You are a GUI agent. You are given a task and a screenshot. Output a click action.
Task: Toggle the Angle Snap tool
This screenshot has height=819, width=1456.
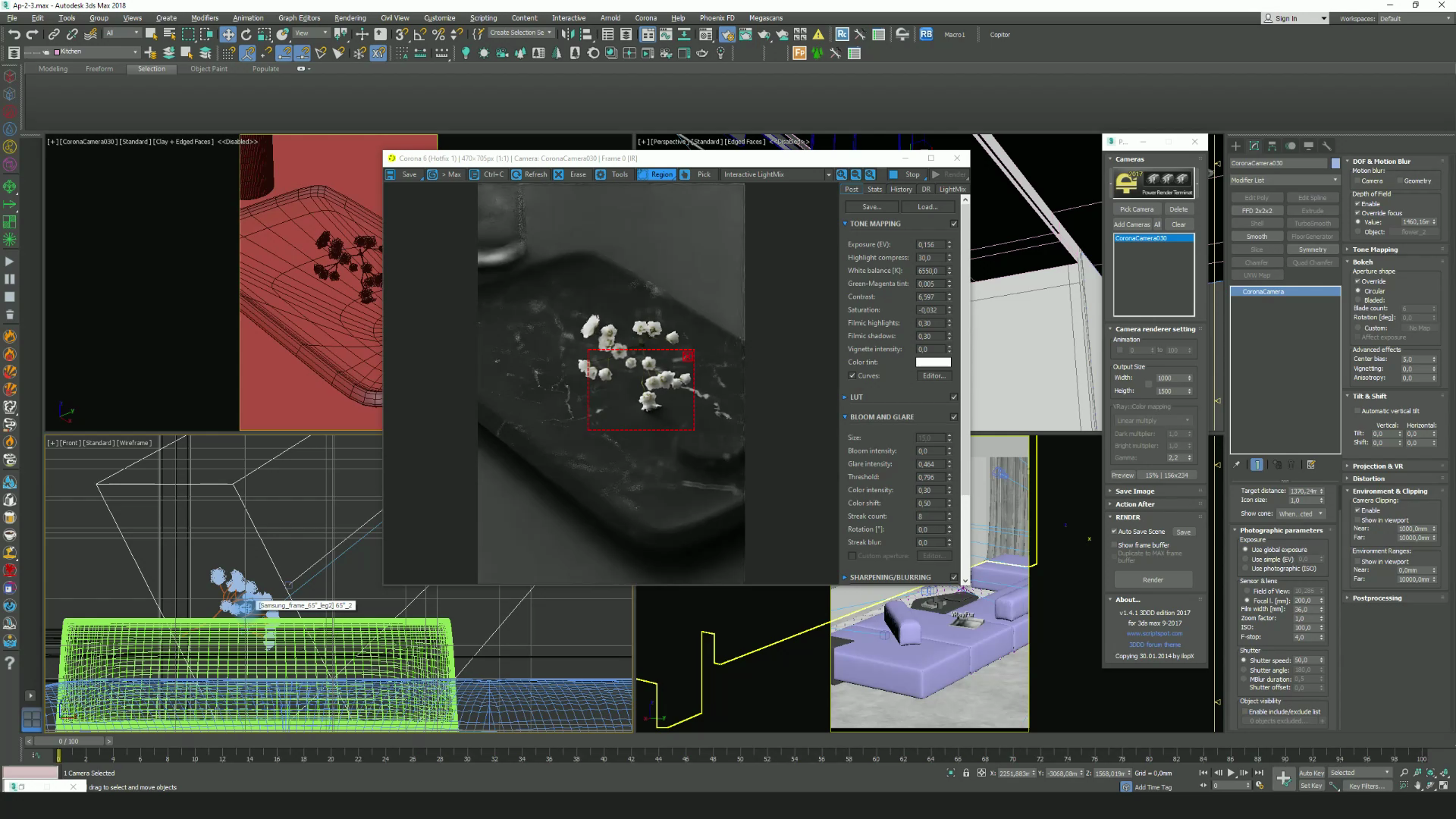point(419,34)
